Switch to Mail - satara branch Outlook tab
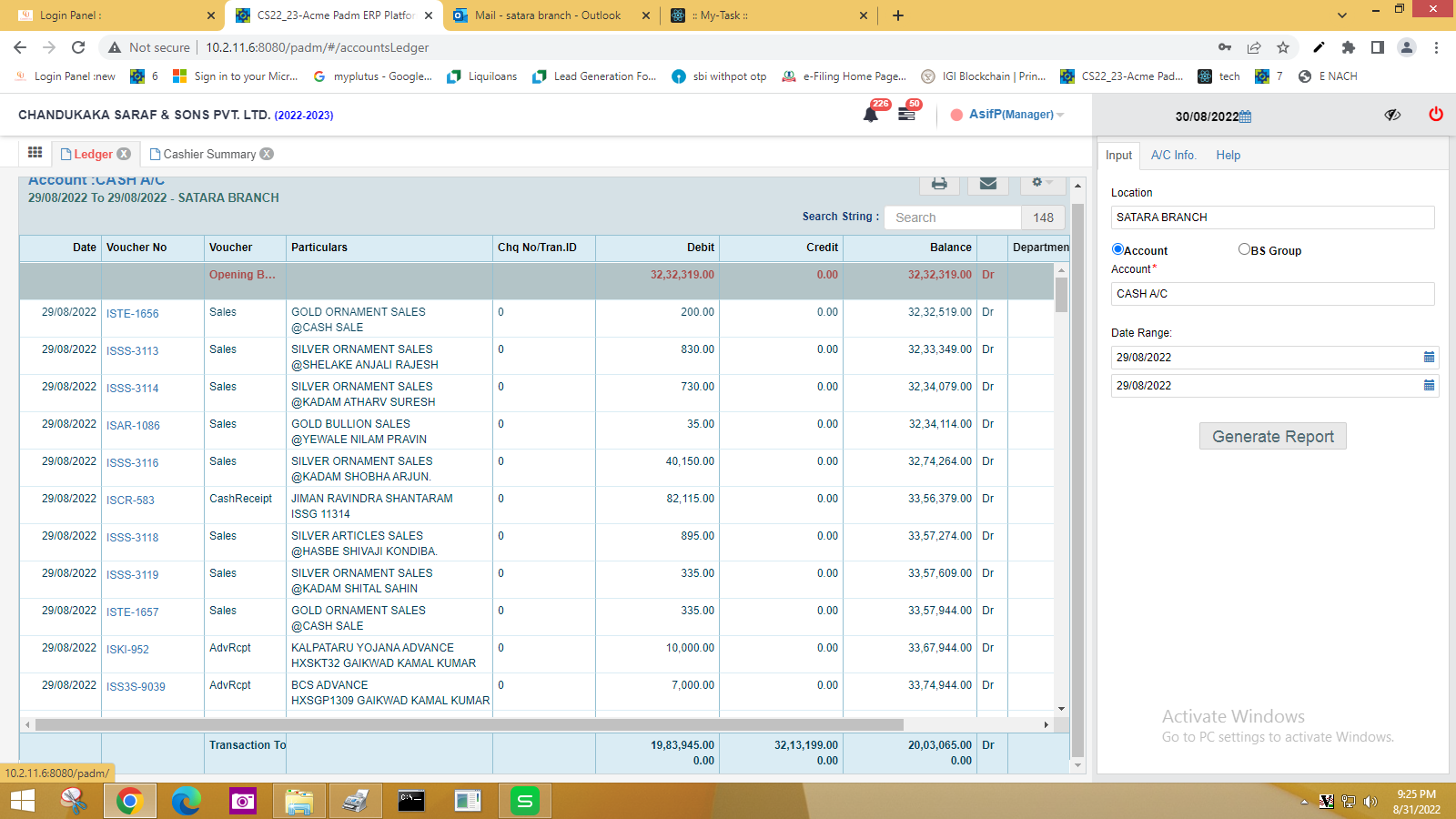This screenshot has height=819, width=1456. (548, 15)
